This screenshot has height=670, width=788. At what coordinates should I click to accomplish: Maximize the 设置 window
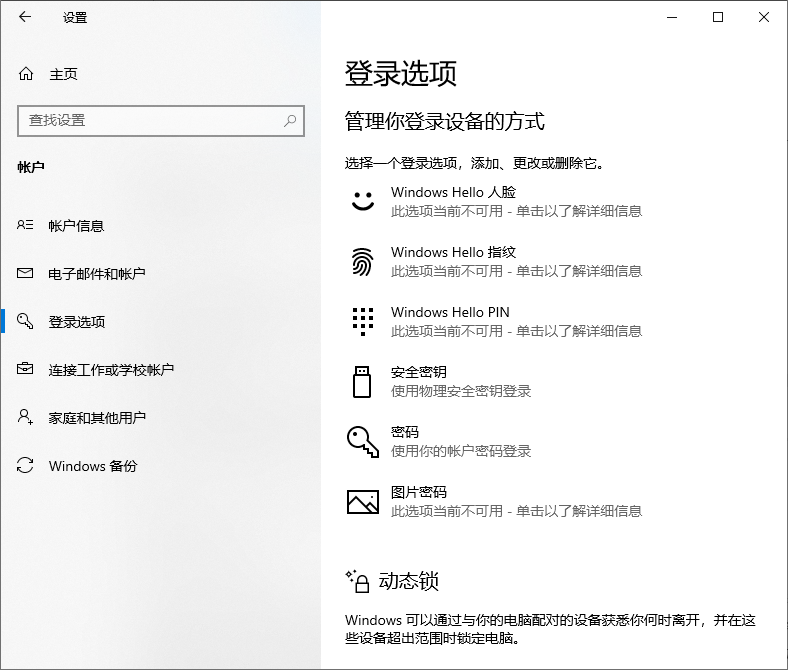tap(718, 17)
